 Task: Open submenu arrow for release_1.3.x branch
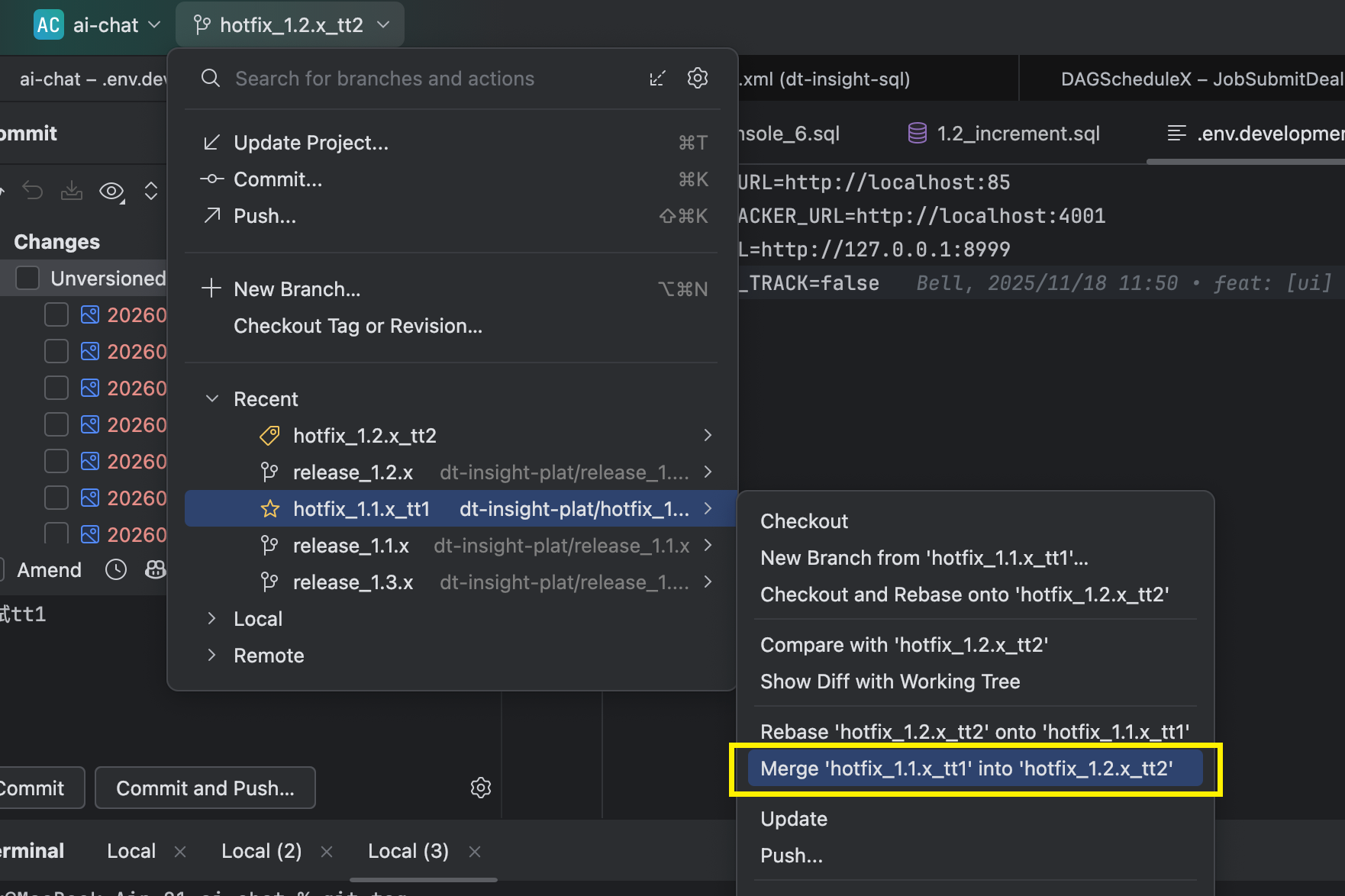pos(708,582)
